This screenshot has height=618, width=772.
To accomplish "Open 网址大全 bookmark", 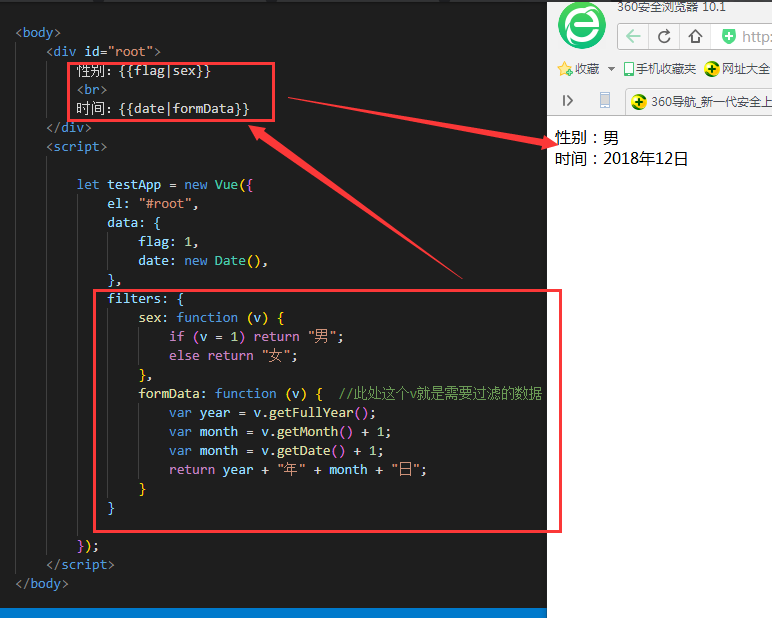I will (737, 69).
